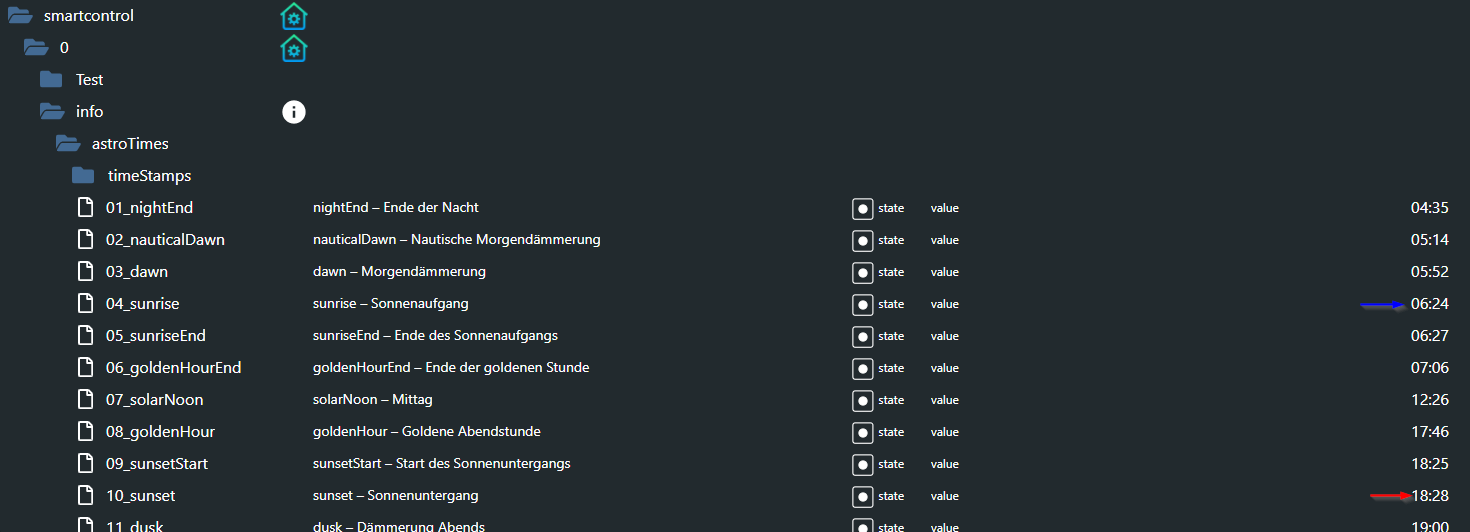Click description 'goldenHour – Goldene Abendstunde'
The height and width of the screenshot is (532, 1470).
click(427, 432)
